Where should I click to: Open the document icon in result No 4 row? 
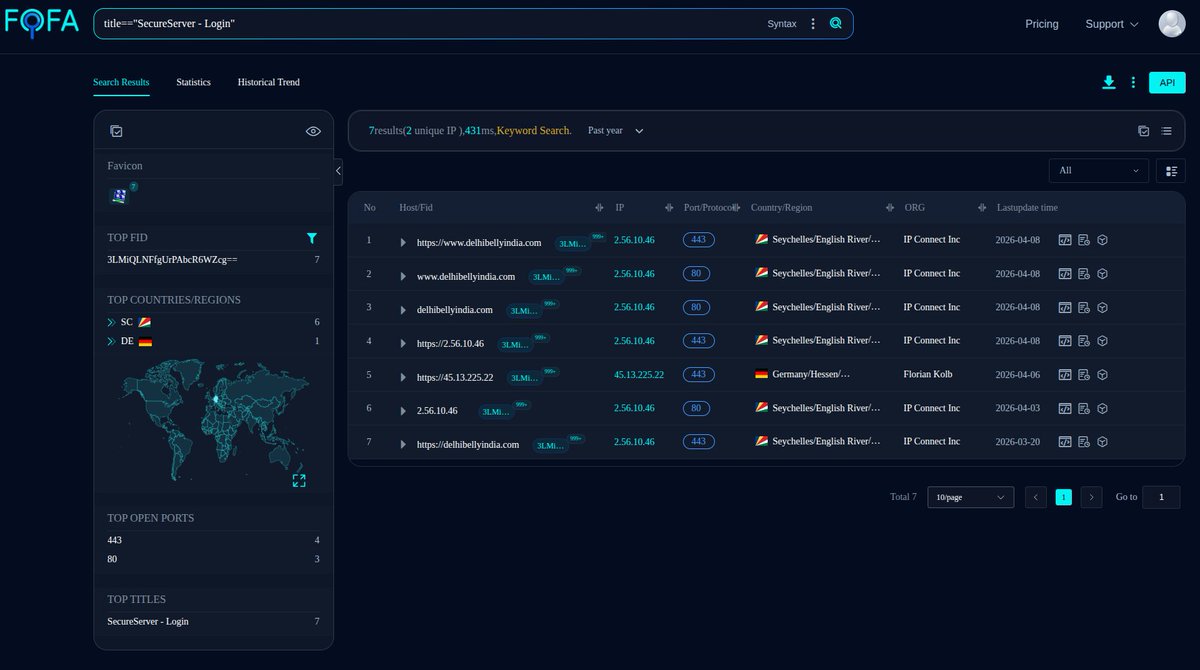click(x=1084, y=341)
